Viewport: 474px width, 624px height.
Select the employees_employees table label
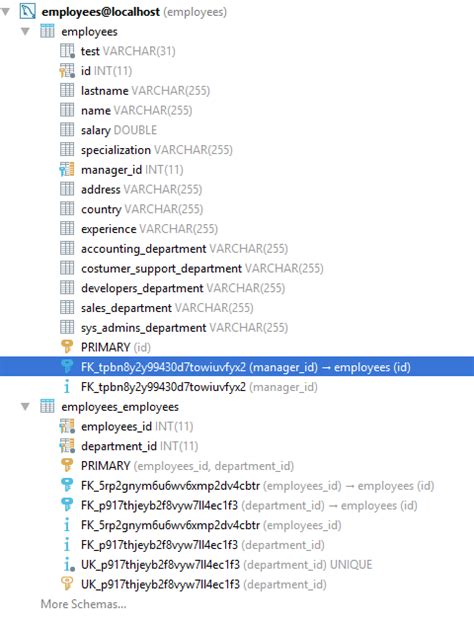click(x=120, y=407)
